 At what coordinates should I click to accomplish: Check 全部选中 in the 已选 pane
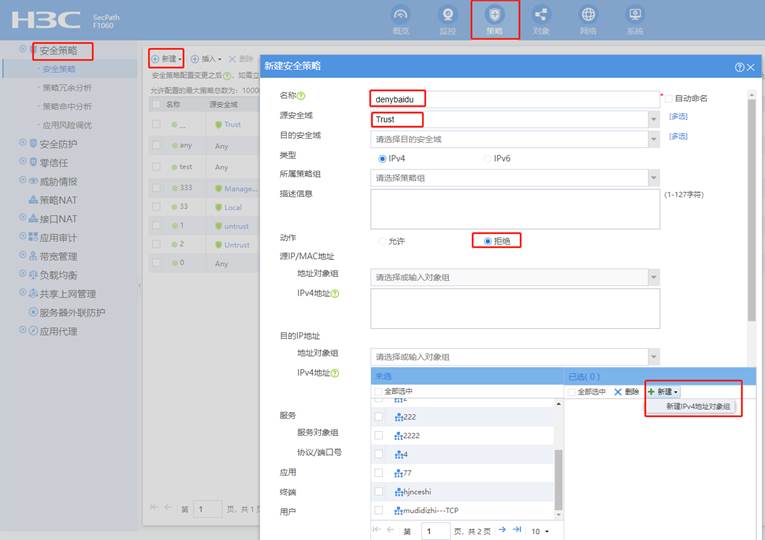pyautogui.click(x=571, y=392)
